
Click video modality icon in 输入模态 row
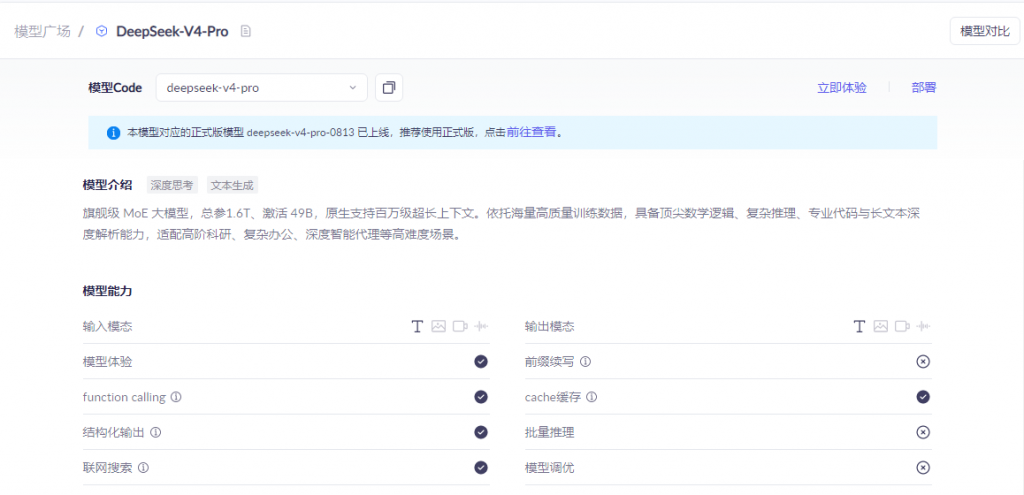coord(460,327)
